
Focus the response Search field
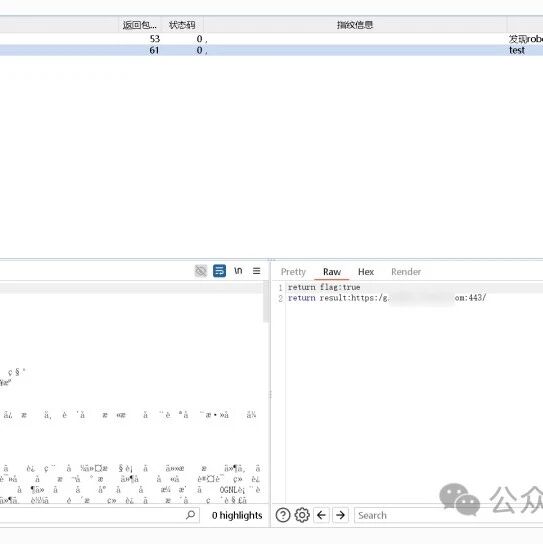[x=448, y=515]
